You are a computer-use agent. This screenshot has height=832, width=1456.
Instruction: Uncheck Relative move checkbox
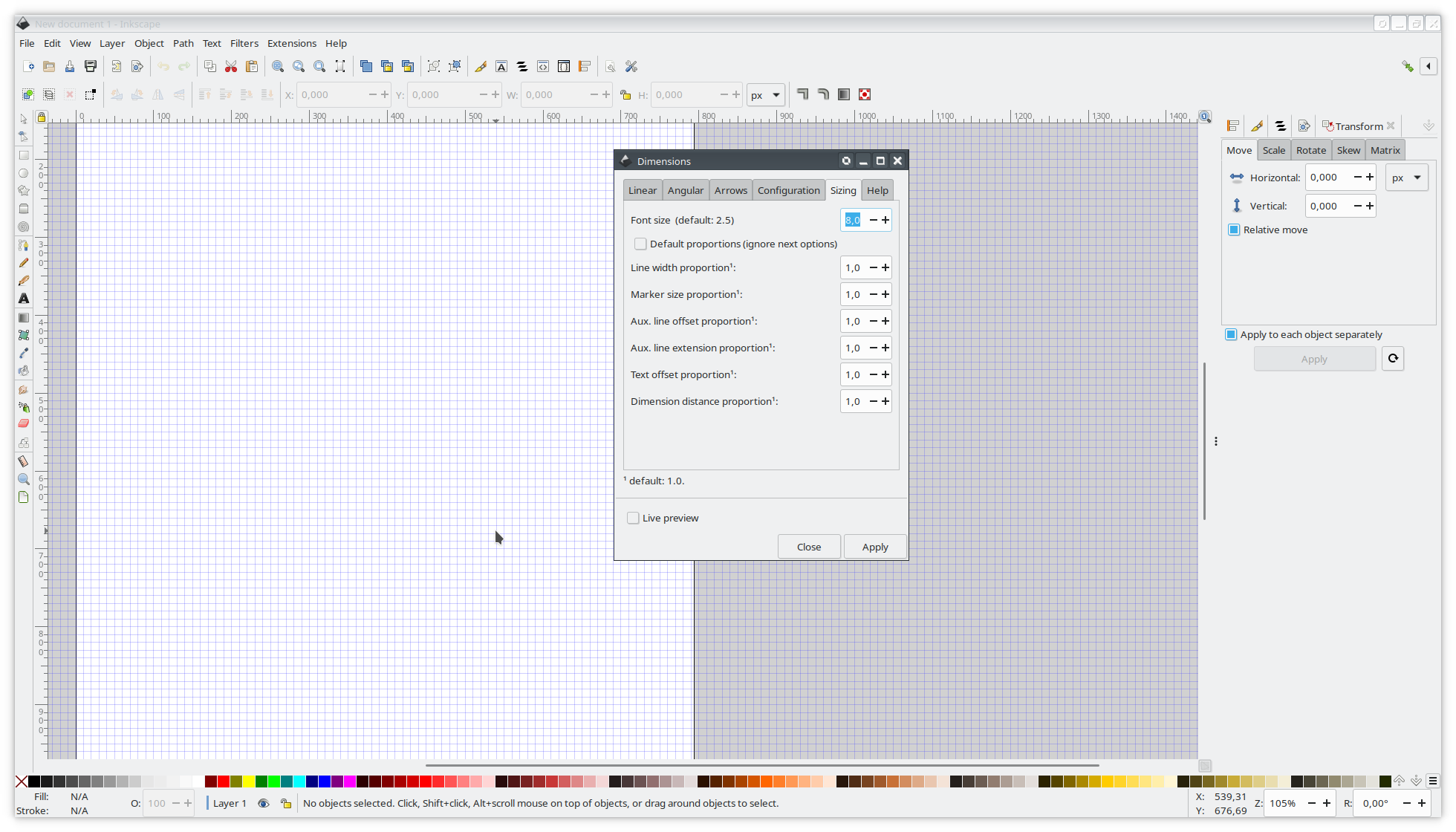[1234, 230]
